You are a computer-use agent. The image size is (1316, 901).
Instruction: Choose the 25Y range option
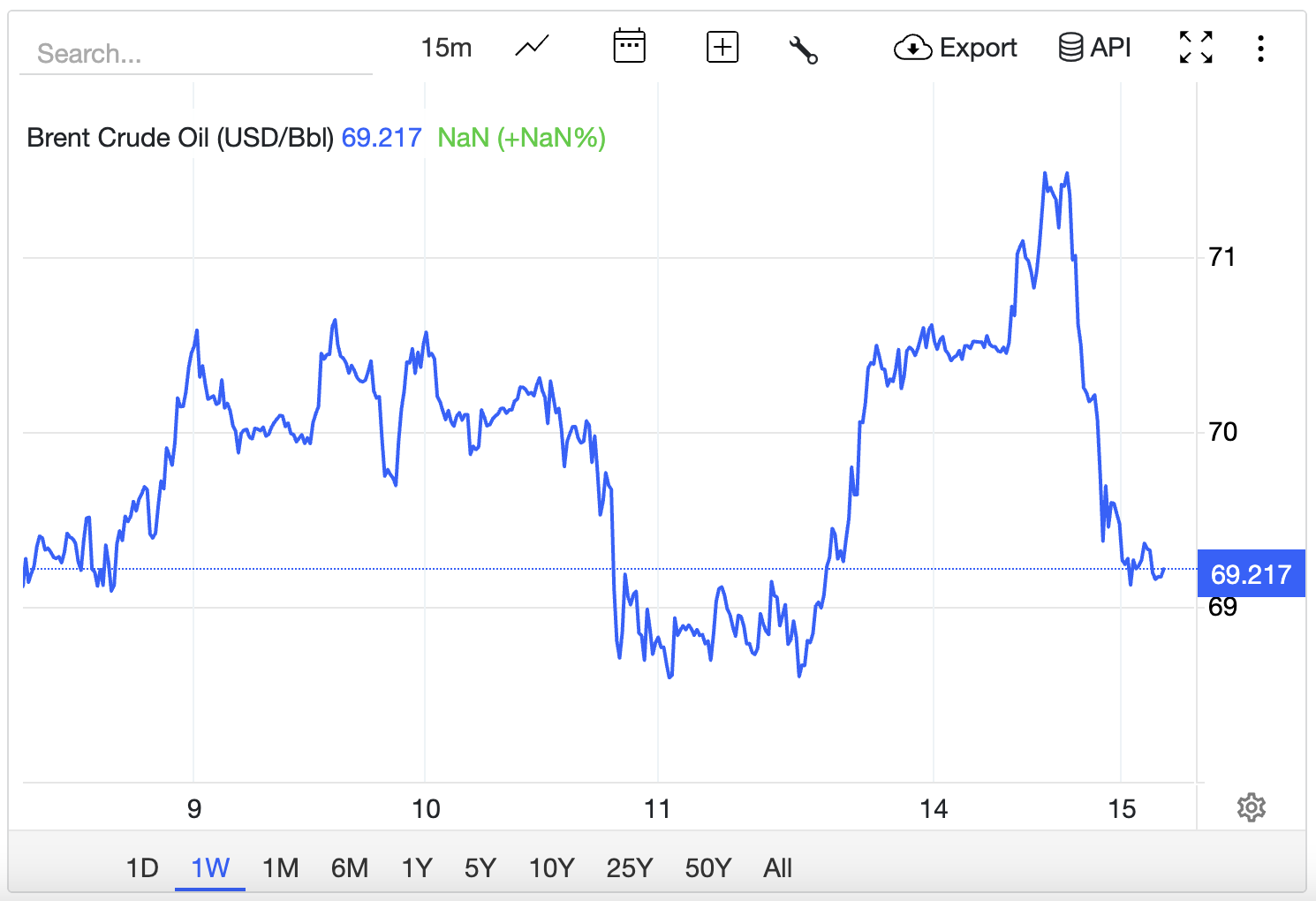click(x=630, y=868)
